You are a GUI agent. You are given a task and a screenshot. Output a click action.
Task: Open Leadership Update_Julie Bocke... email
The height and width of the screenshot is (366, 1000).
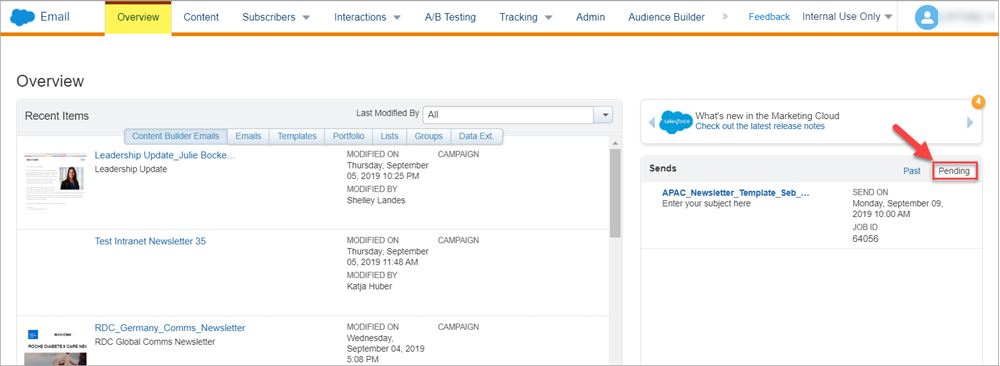coord(165,155)
